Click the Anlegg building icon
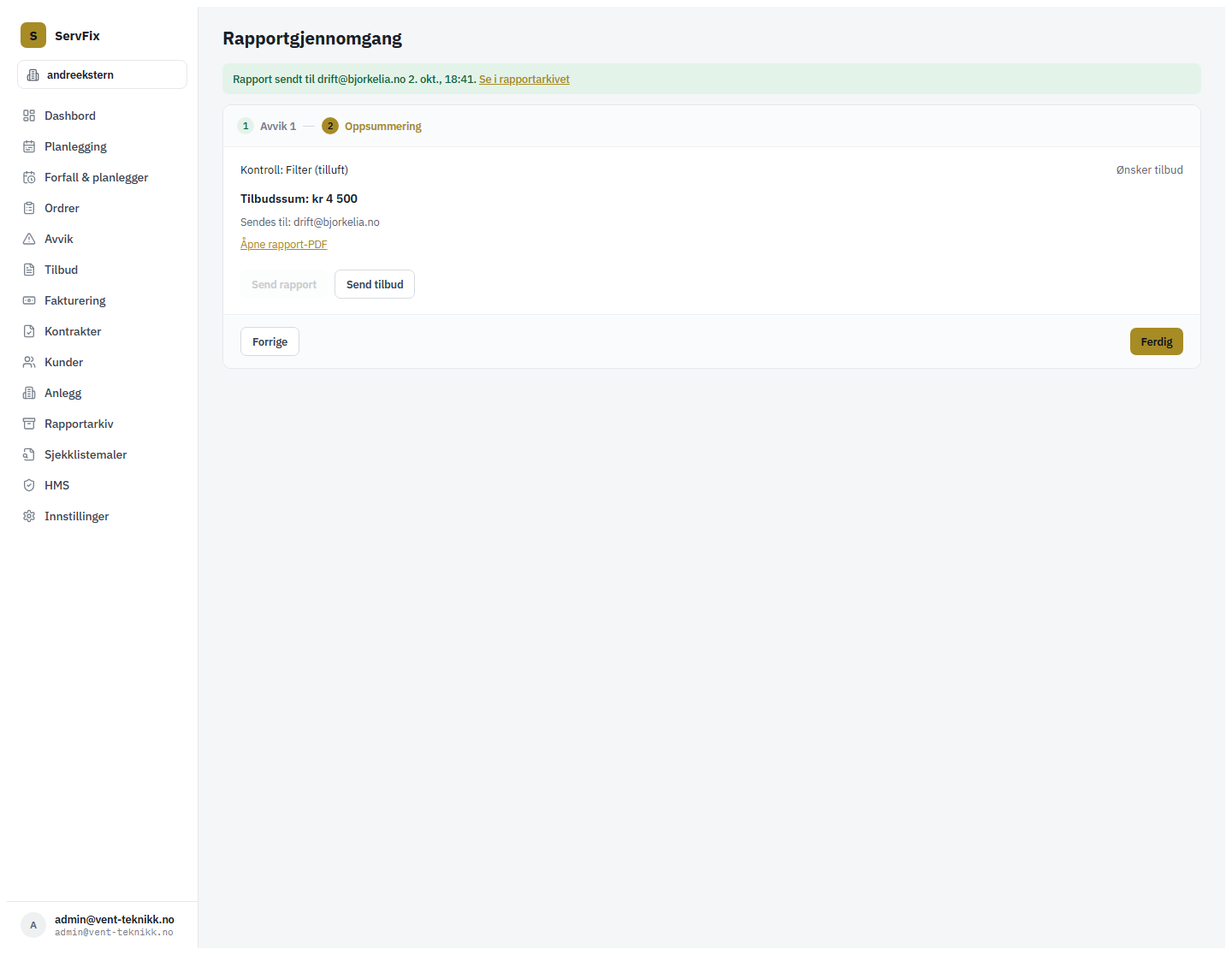 point(29,393)
